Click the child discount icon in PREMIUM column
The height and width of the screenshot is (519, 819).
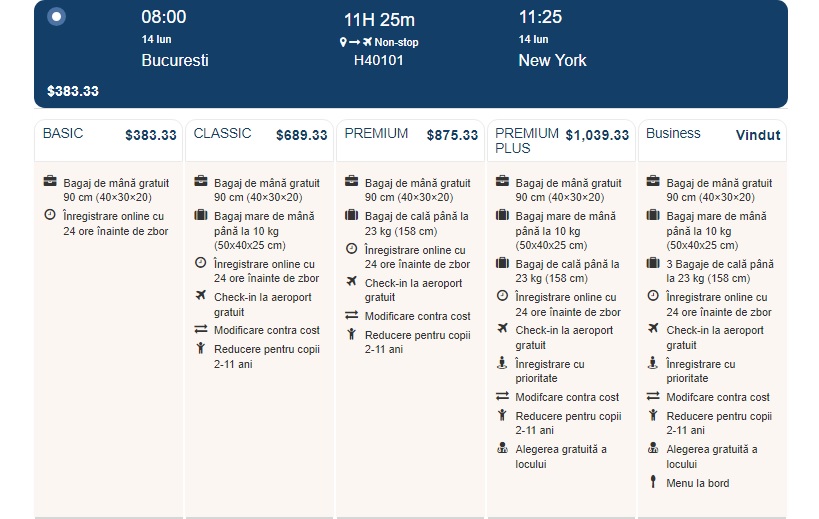coord(352,334)
